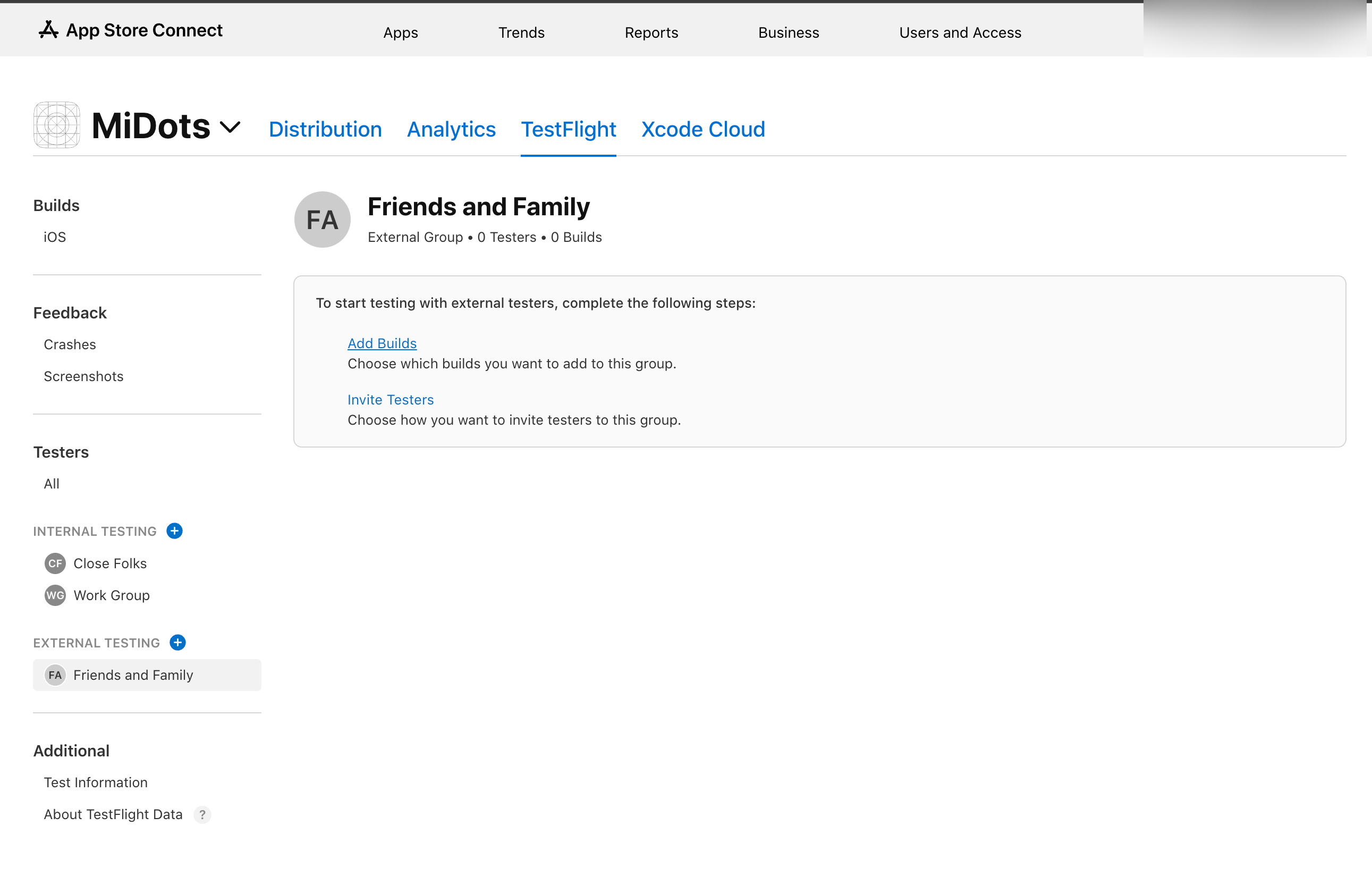The width and height of the screenshot is (1372, 893).
Task: Select the Close Folks internal group
Action: pos(110,563)
